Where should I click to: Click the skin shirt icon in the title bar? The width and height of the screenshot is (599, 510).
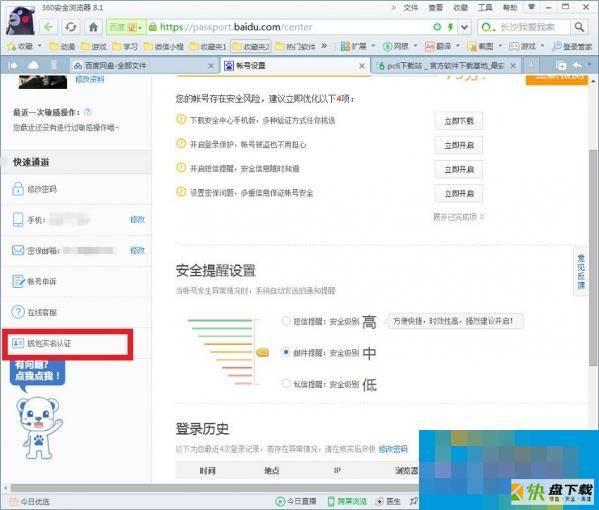531,7
